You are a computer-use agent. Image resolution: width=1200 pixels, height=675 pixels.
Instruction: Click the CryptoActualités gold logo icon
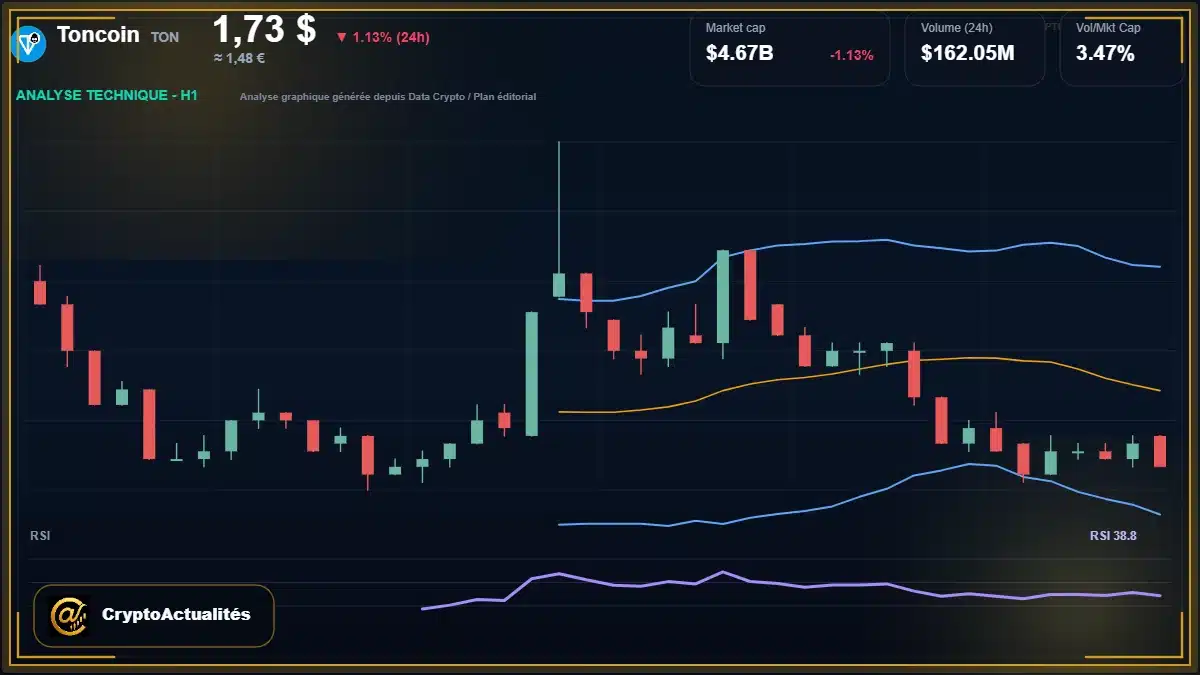click(x=68, y=614)
